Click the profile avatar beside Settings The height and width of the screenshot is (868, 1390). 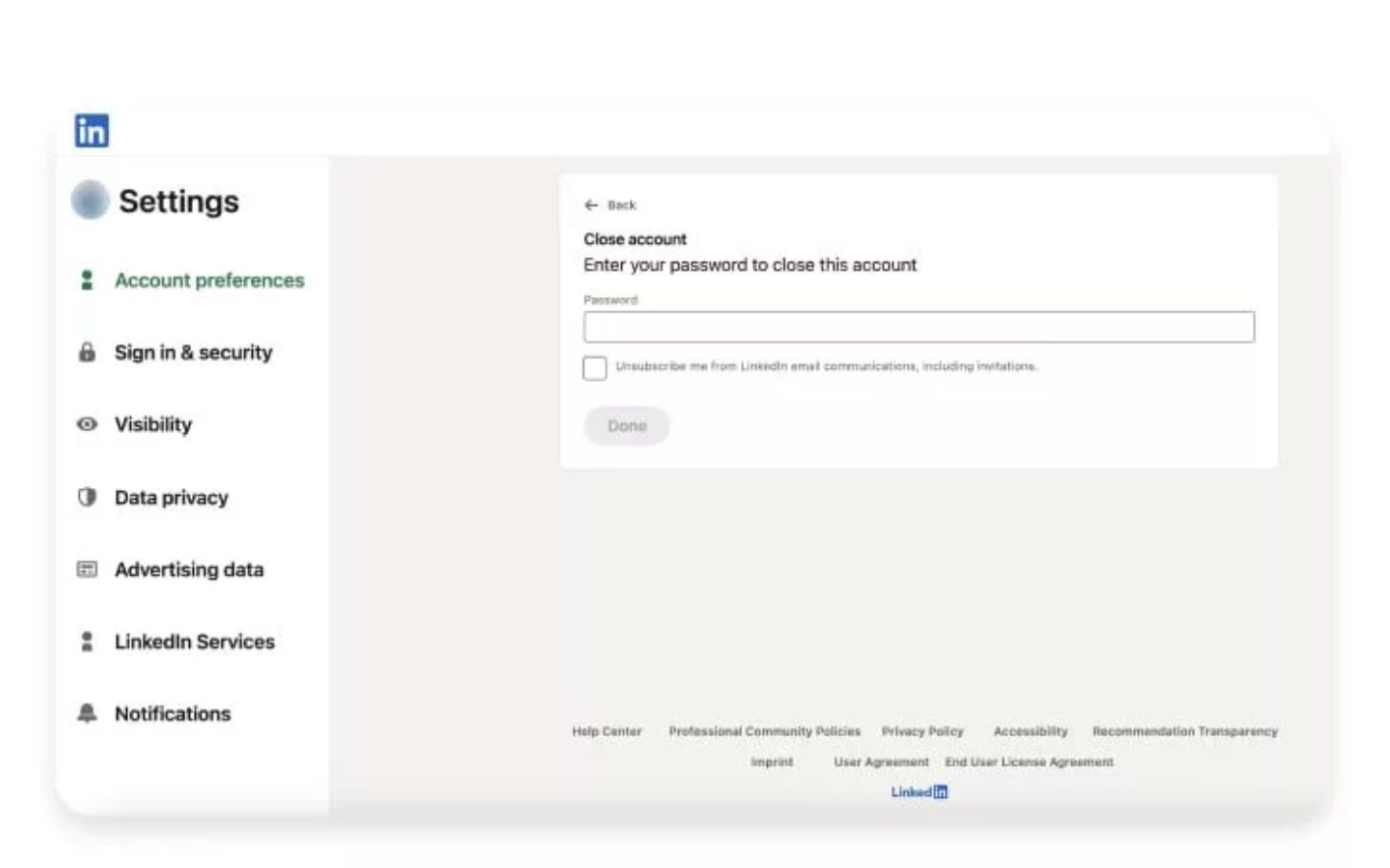coord(90,200)
